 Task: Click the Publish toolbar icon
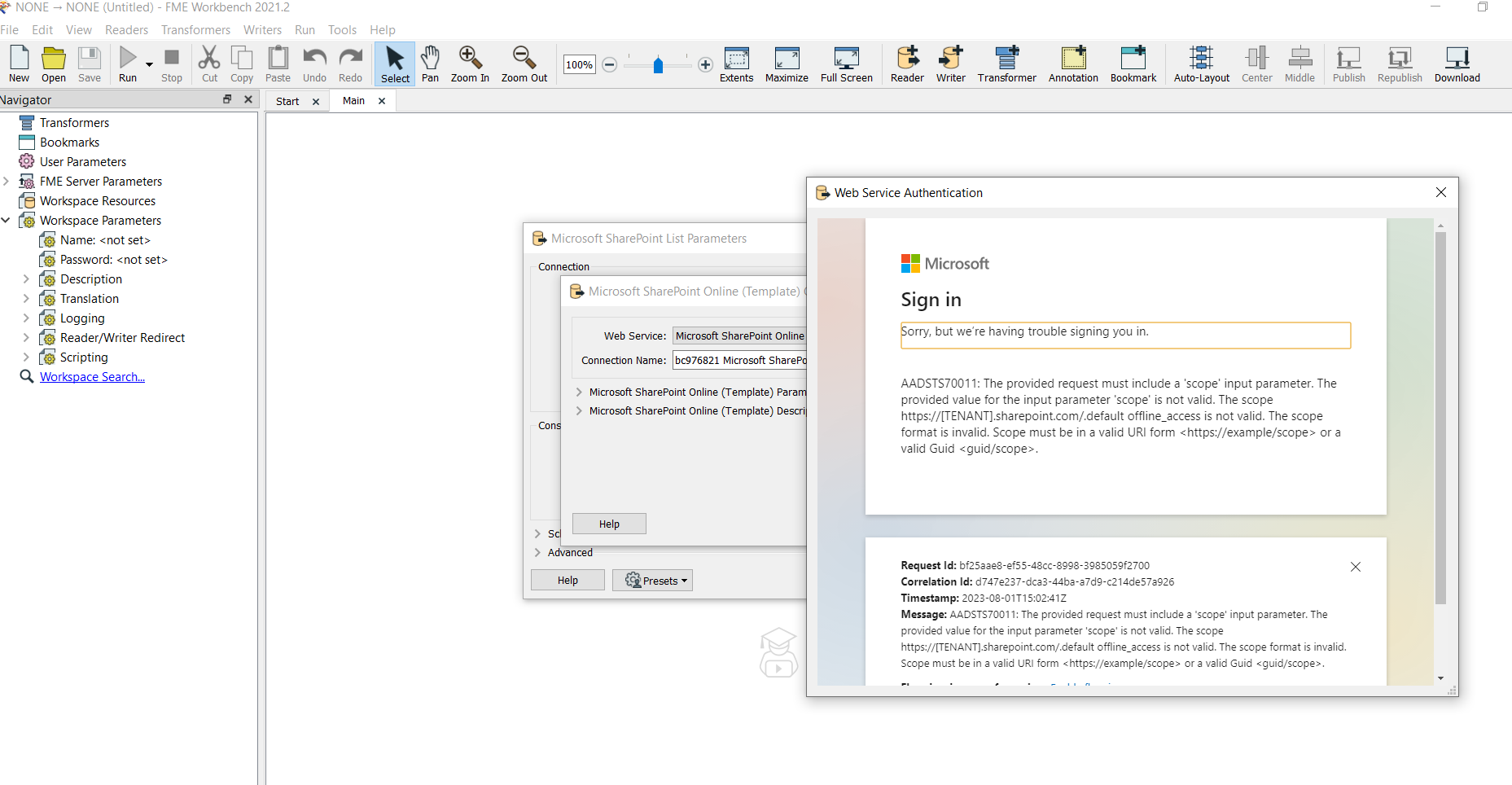point(1349,64)
